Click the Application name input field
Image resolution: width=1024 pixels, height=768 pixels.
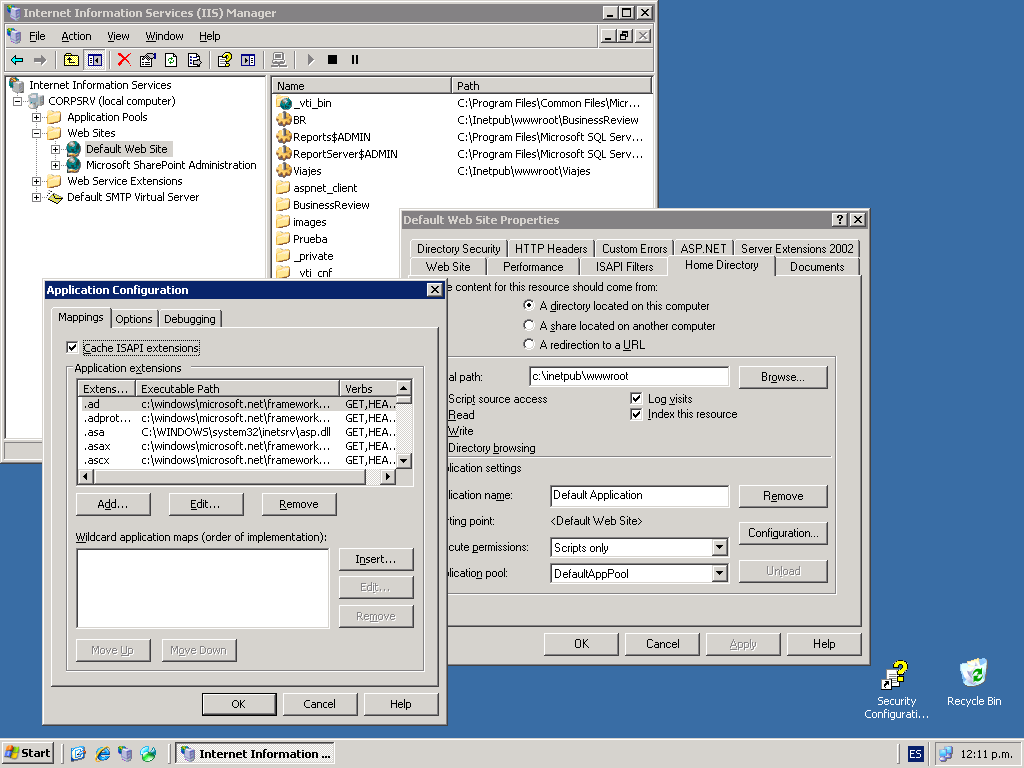(x=639, y=496)
